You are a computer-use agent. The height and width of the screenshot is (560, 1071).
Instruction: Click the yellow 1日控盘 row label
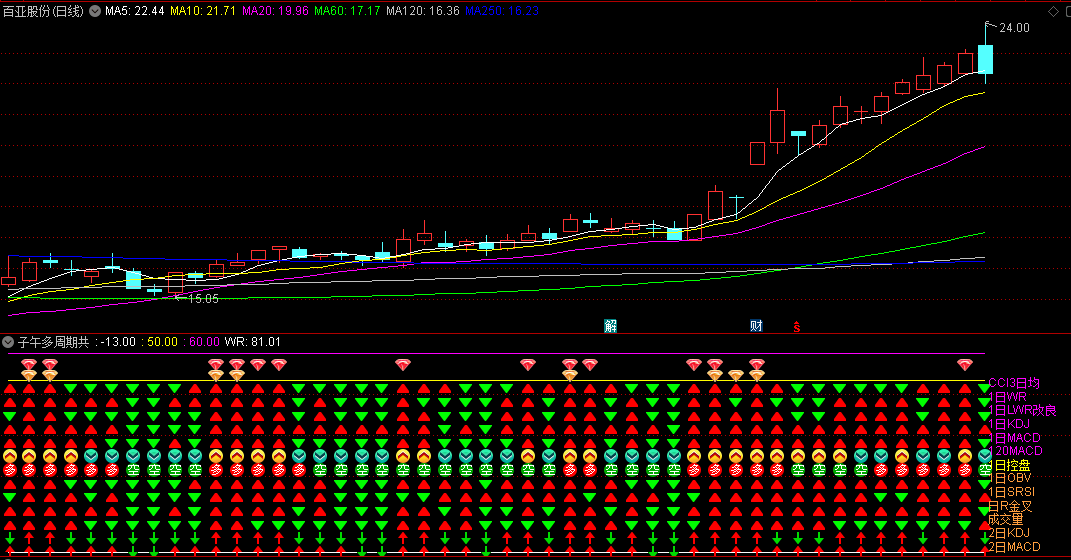pos(1010,465)
